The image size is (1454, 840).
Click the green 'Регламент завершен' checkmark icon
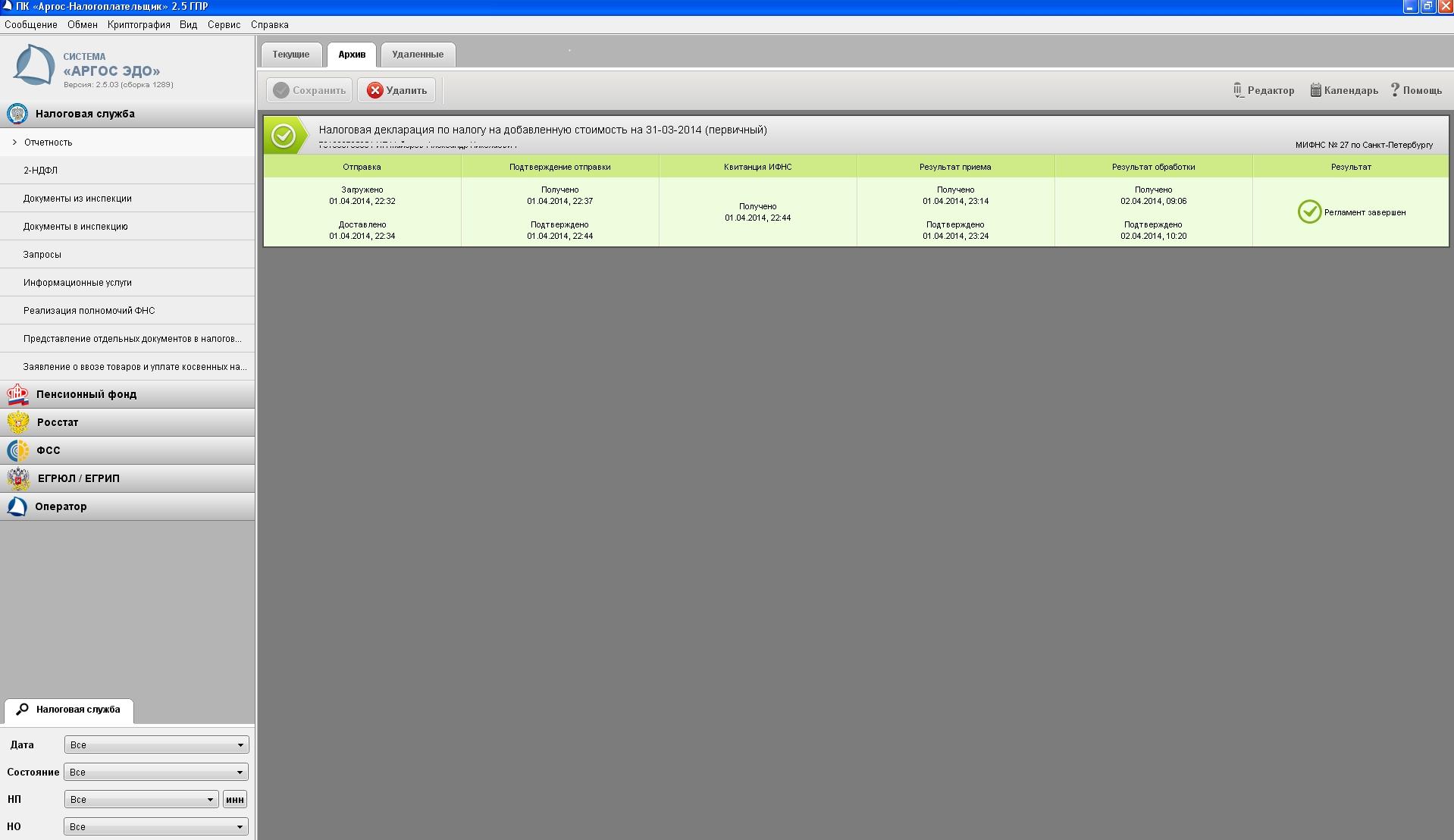click(1309, 212)
